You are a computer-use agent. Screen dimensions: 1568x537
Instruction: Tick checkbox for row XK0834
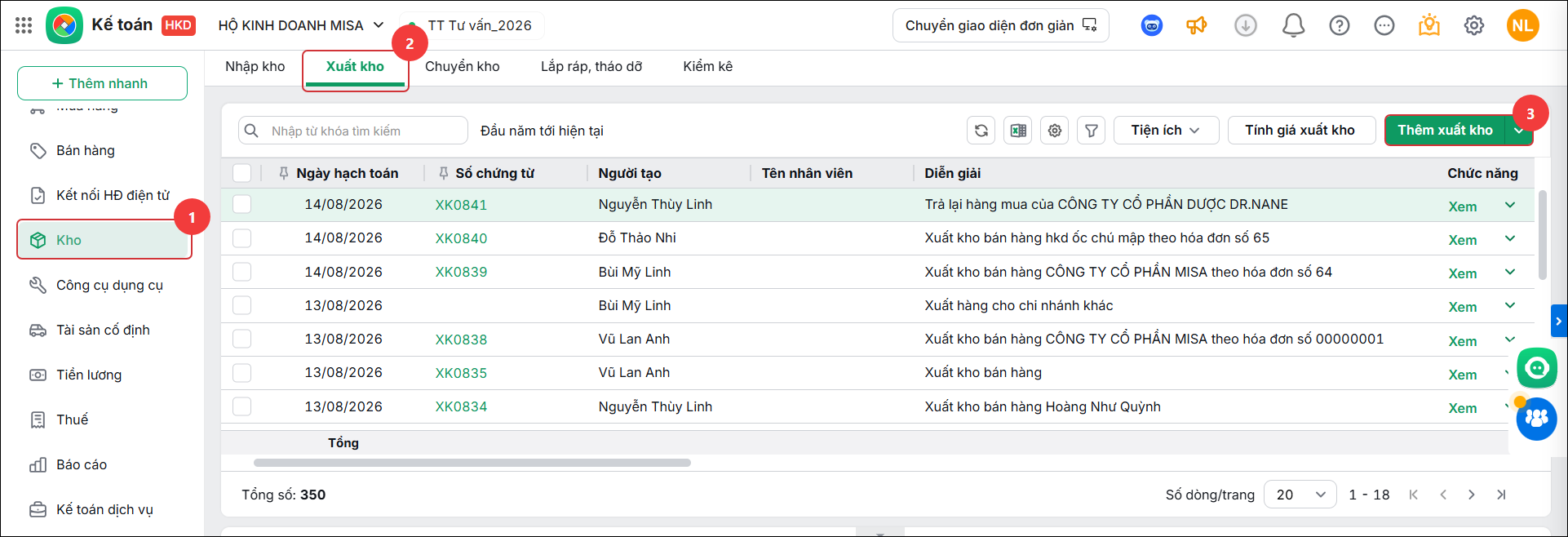[241, 406]
